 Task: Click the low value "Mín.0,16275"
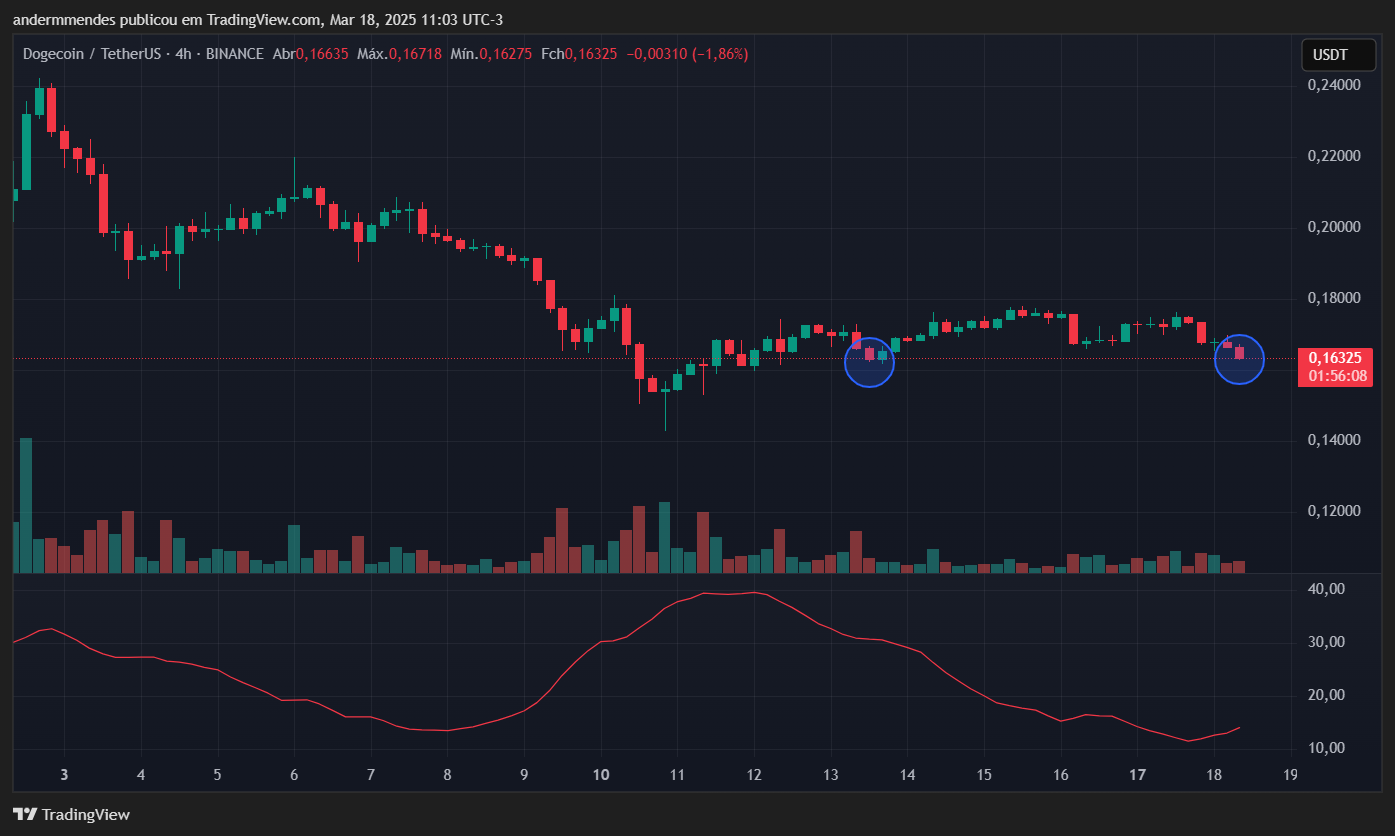pos(492,54)
